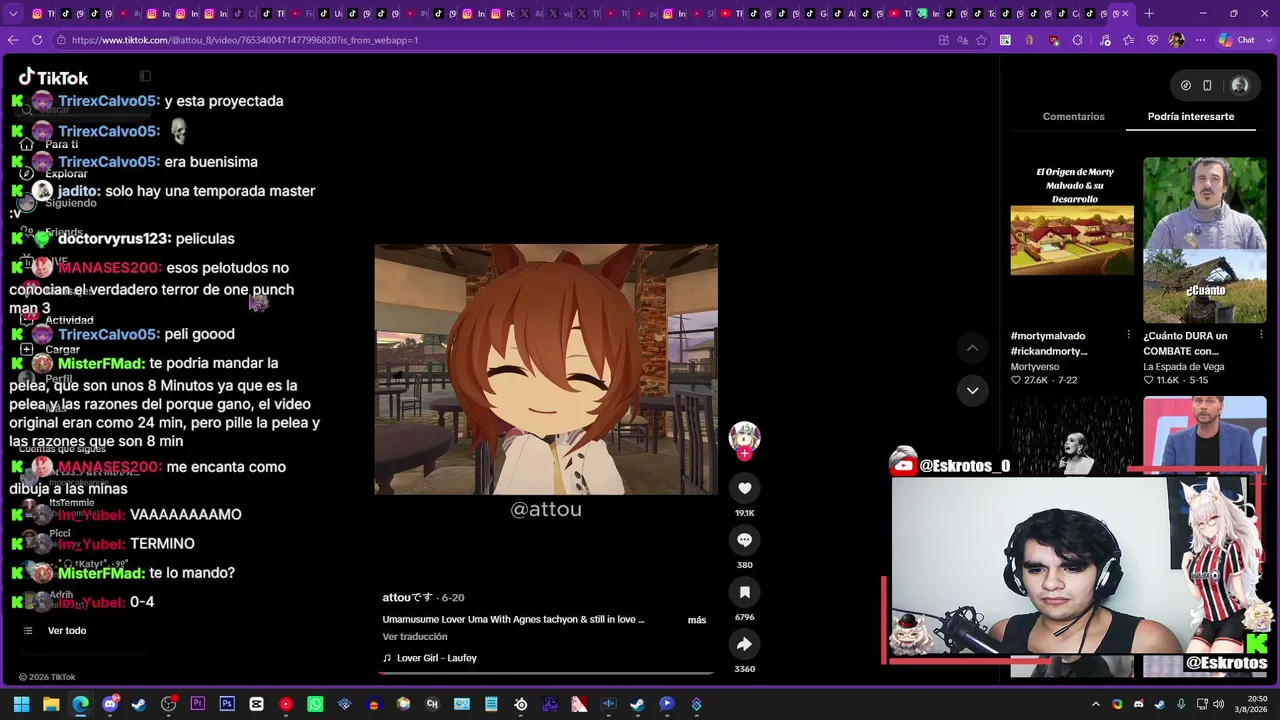Open La Espada de Vega channel link
Image resolution: width=1280 pixels, height=720 pixels.
pyautogui.click(x=1184, y=367)
